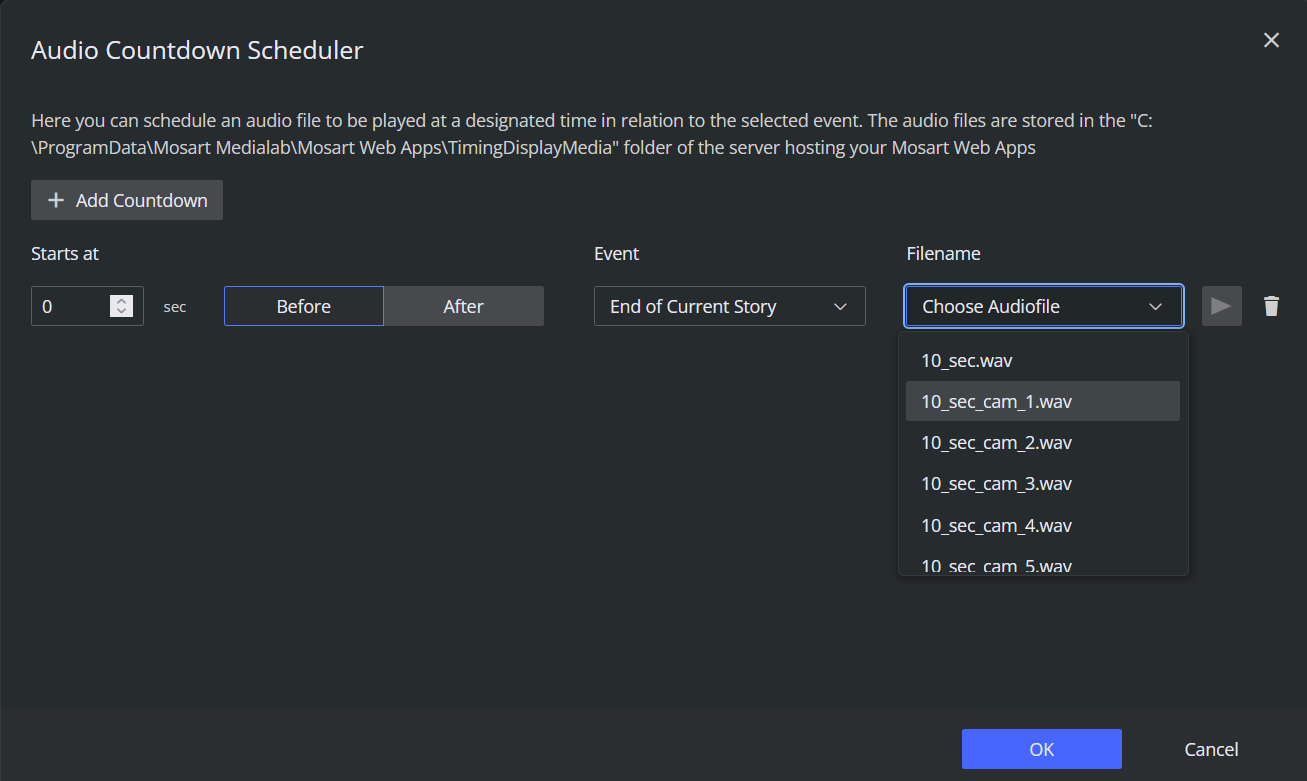Decrease Starts at seconds with down arrow

tap(121, 312)
